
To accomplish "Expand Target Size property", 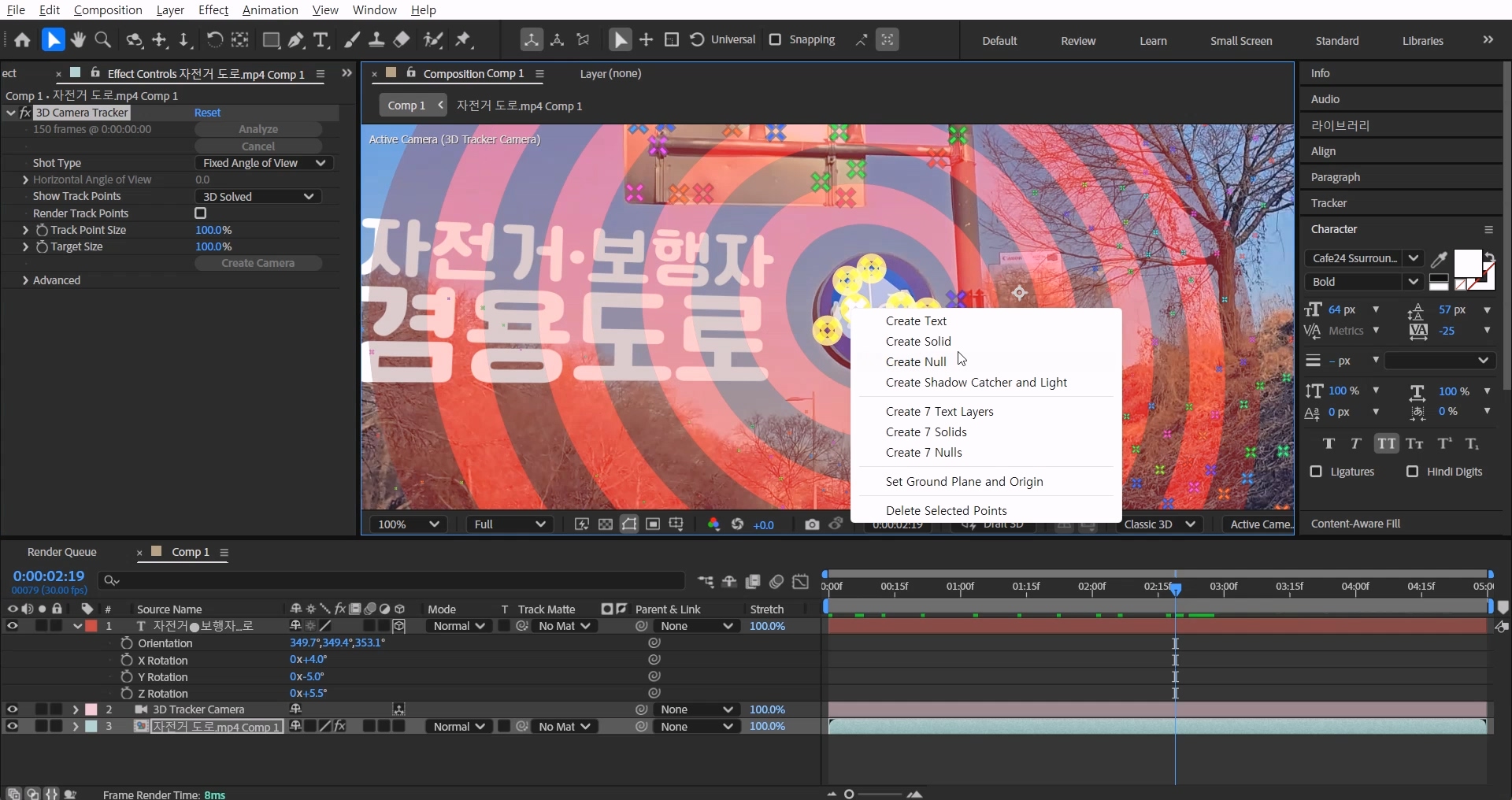I will tap(25, 246).
